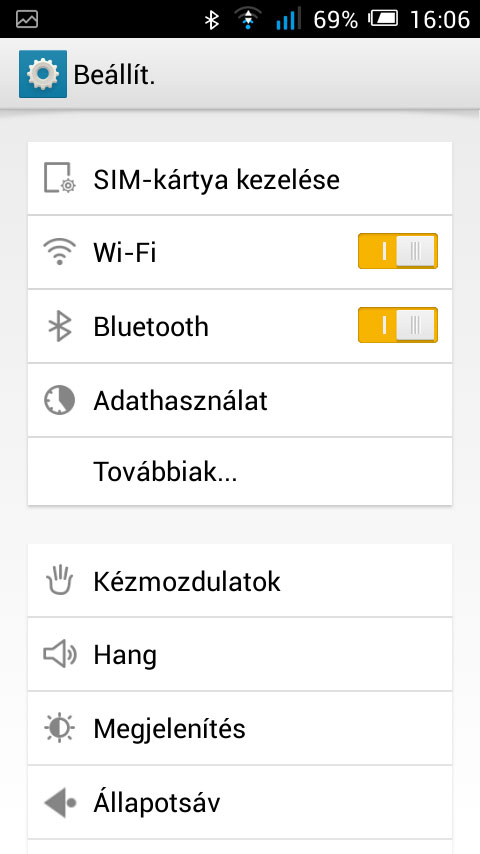
Task: Open the Hang sound settings
Action: pos(240,655)
